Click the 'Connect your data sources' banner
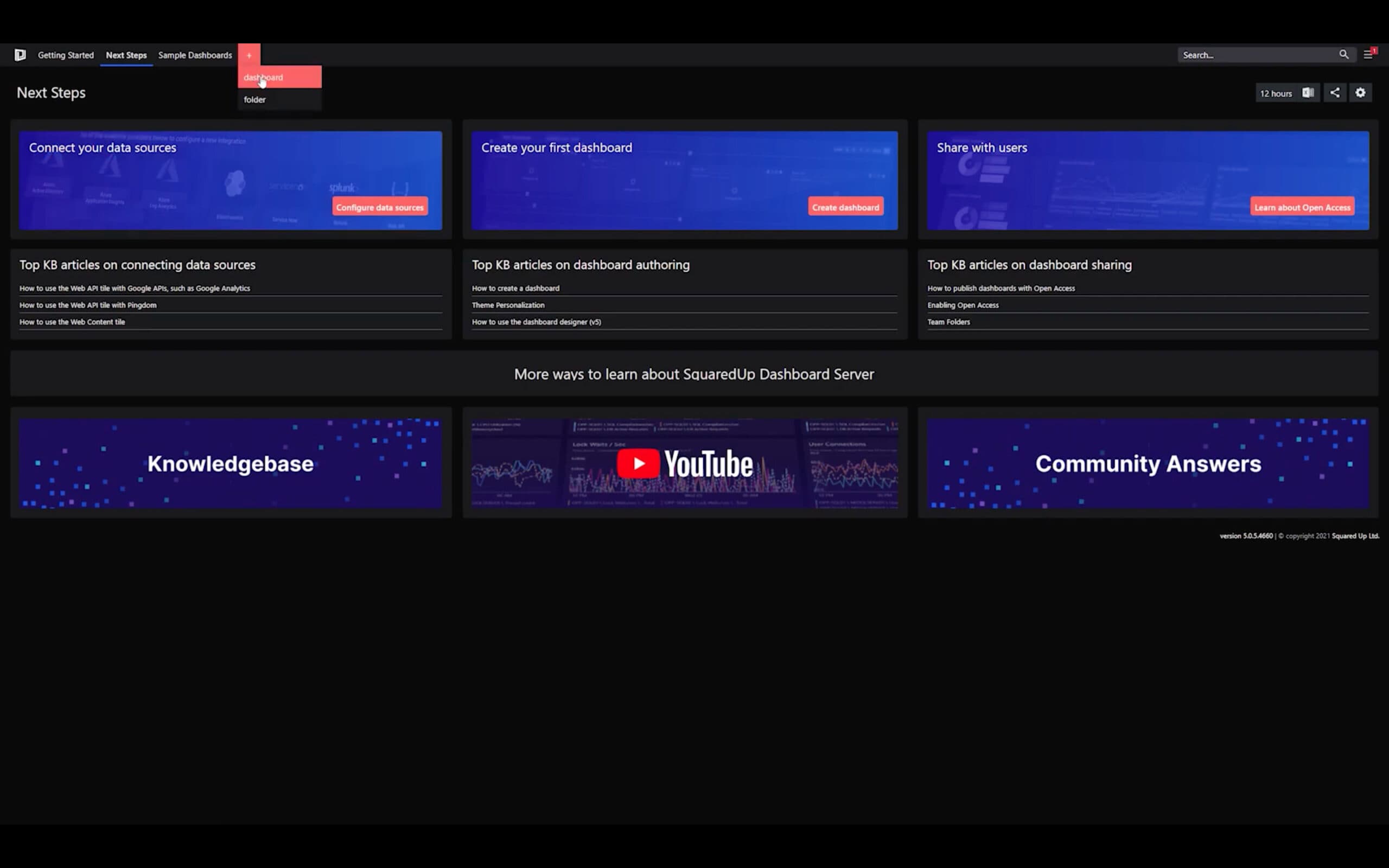Viewport: 1389px width, 868px height. pos(231,180)
